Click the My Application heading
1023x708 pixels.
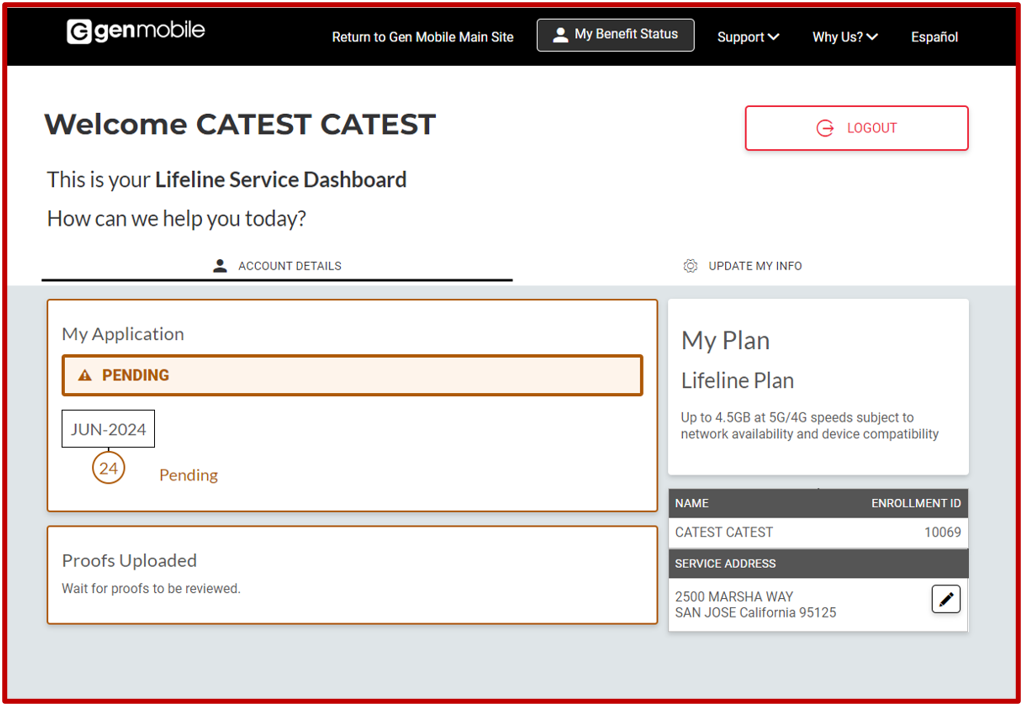[x=123, y=334]
